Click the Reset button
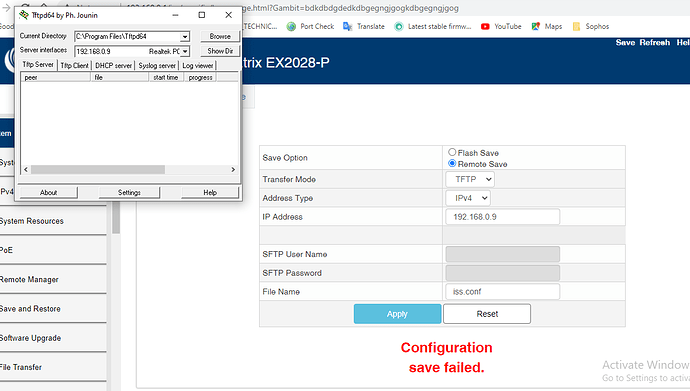This screenshot has height=391, width=690. (487, 314)
